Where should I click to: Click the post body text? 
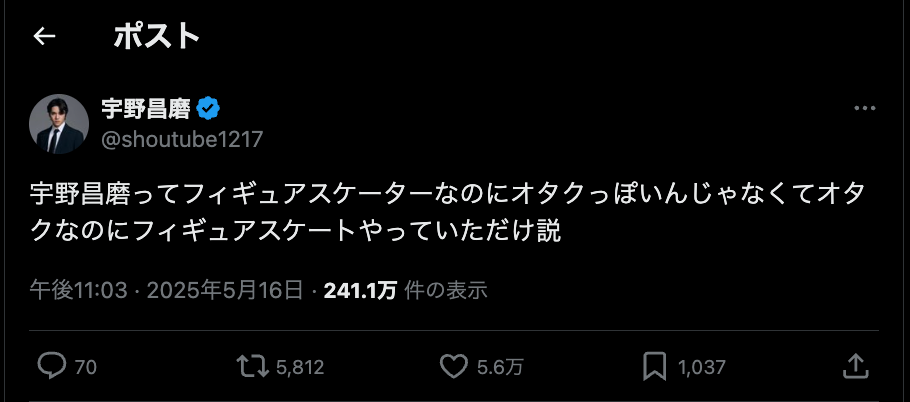[x=448, y=213]
